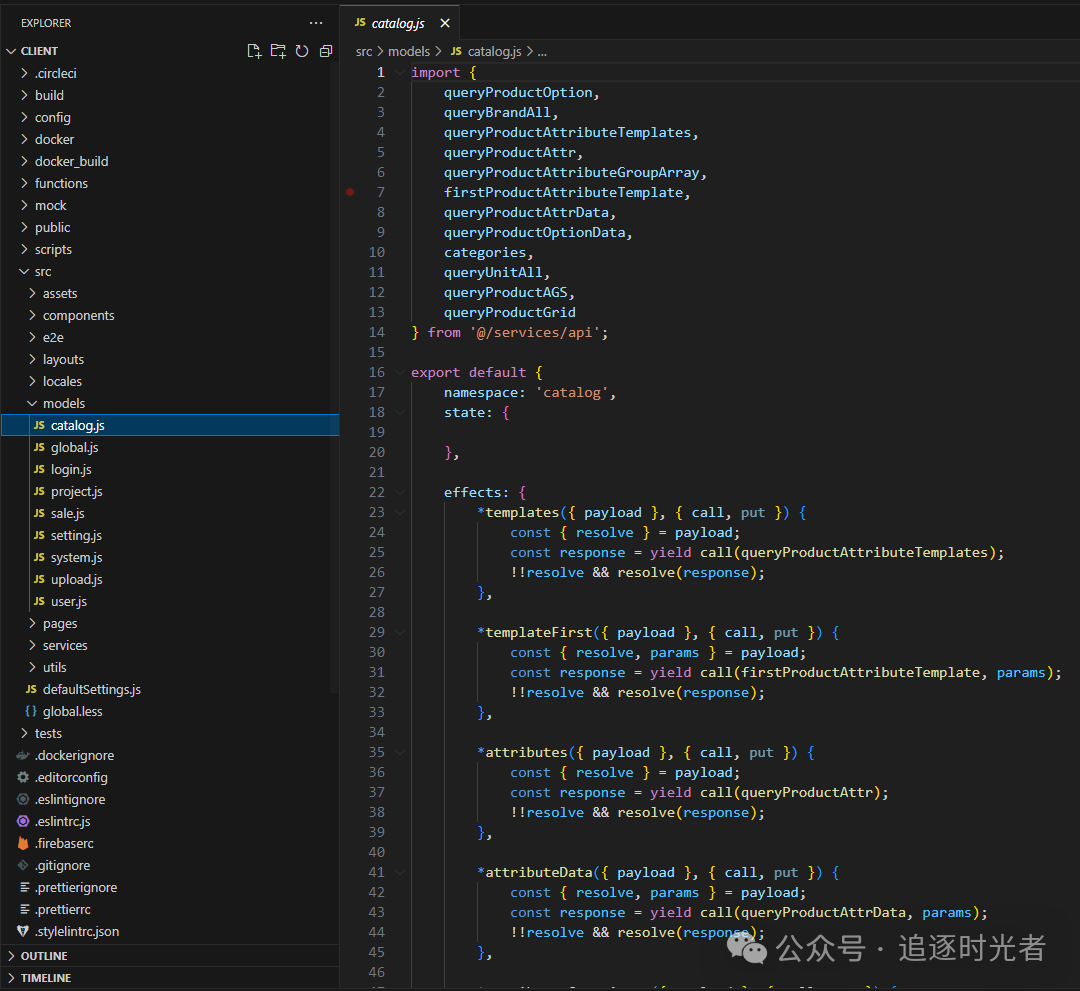
Task: Collapse all folders in Explorer
Action: click(x=326, y=51)
